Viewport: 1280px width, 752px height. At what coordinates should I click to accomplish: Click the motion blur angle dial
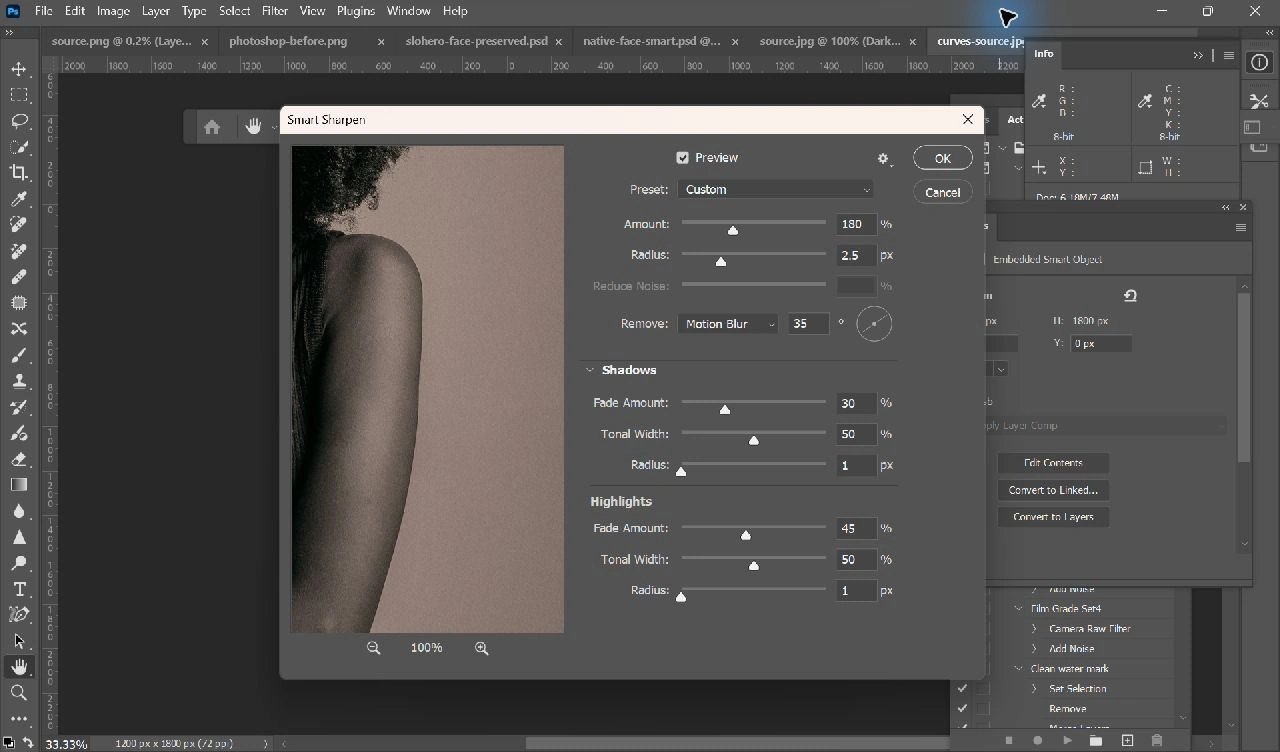tap(874, 324)
